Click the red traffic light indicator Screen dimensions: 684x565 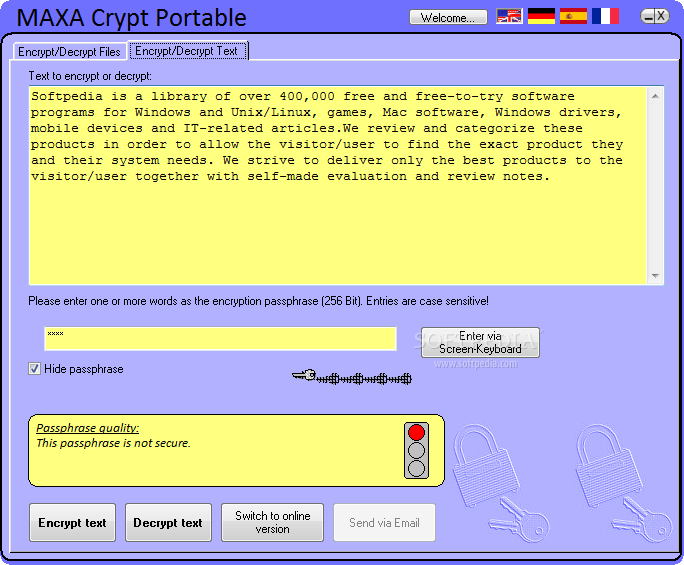416,432
